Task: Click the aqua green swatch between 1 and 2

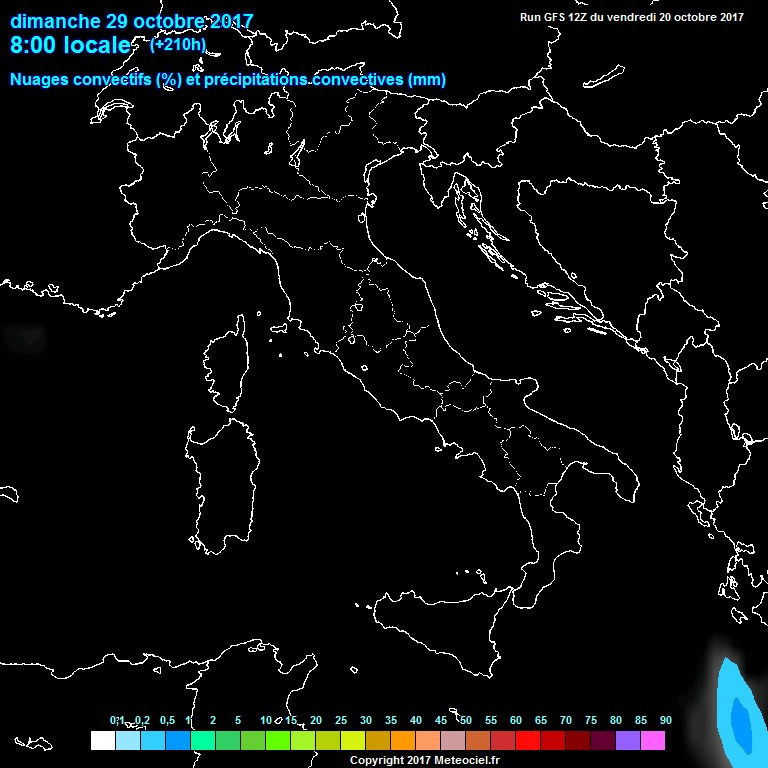Action: tap(203, 740)
